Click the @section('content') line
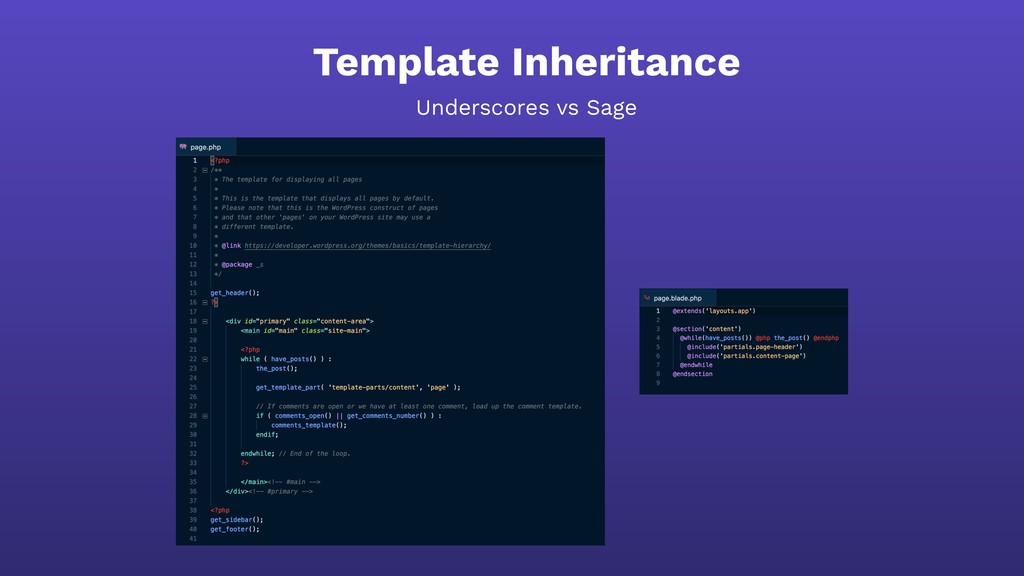Screen dimensions: 1024x576 point(707,329)
